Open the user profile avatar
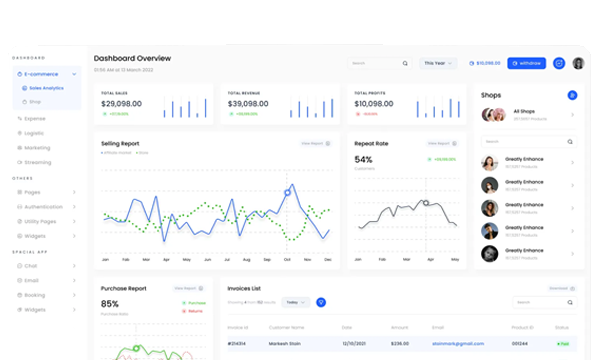This screenshot has height=360, width=600. pyautogui.click(x=578, y=63)
